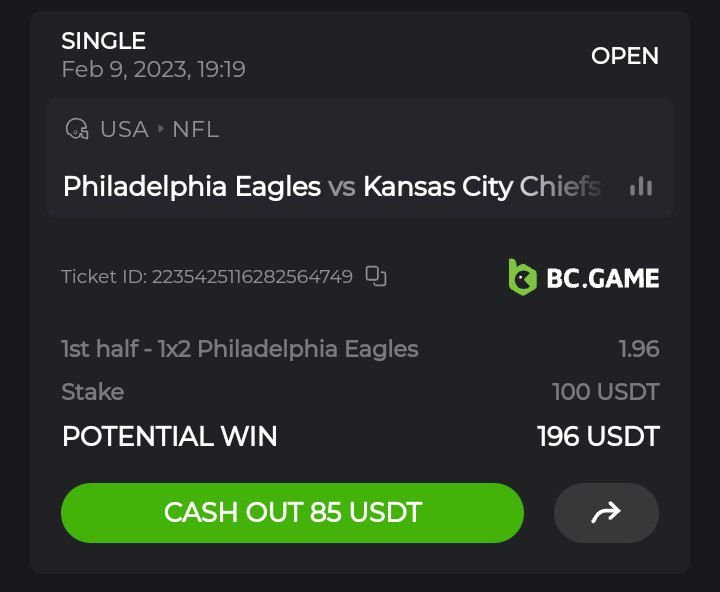Select Kansas City Chiefs in the match title

481,186
